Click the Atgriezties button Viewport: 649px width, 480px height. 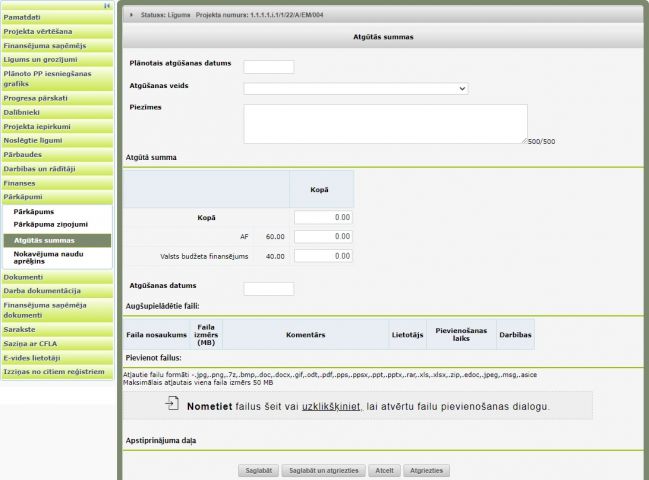point(427,470)
